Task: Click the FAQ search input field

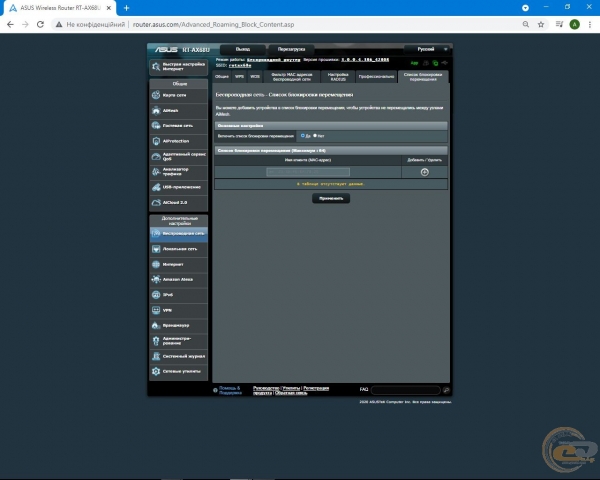Action: point(406,390)
